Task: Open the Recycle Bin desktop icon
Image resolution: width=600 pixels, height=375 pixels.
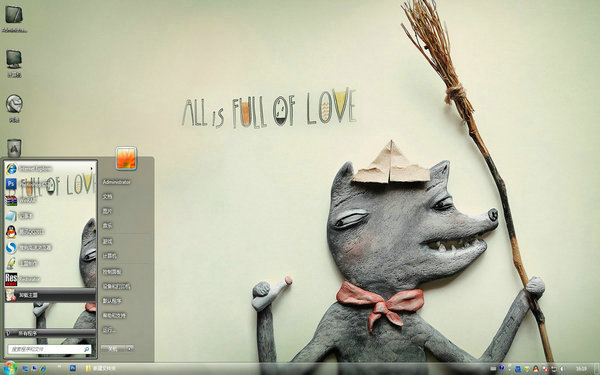Action: 14,148
